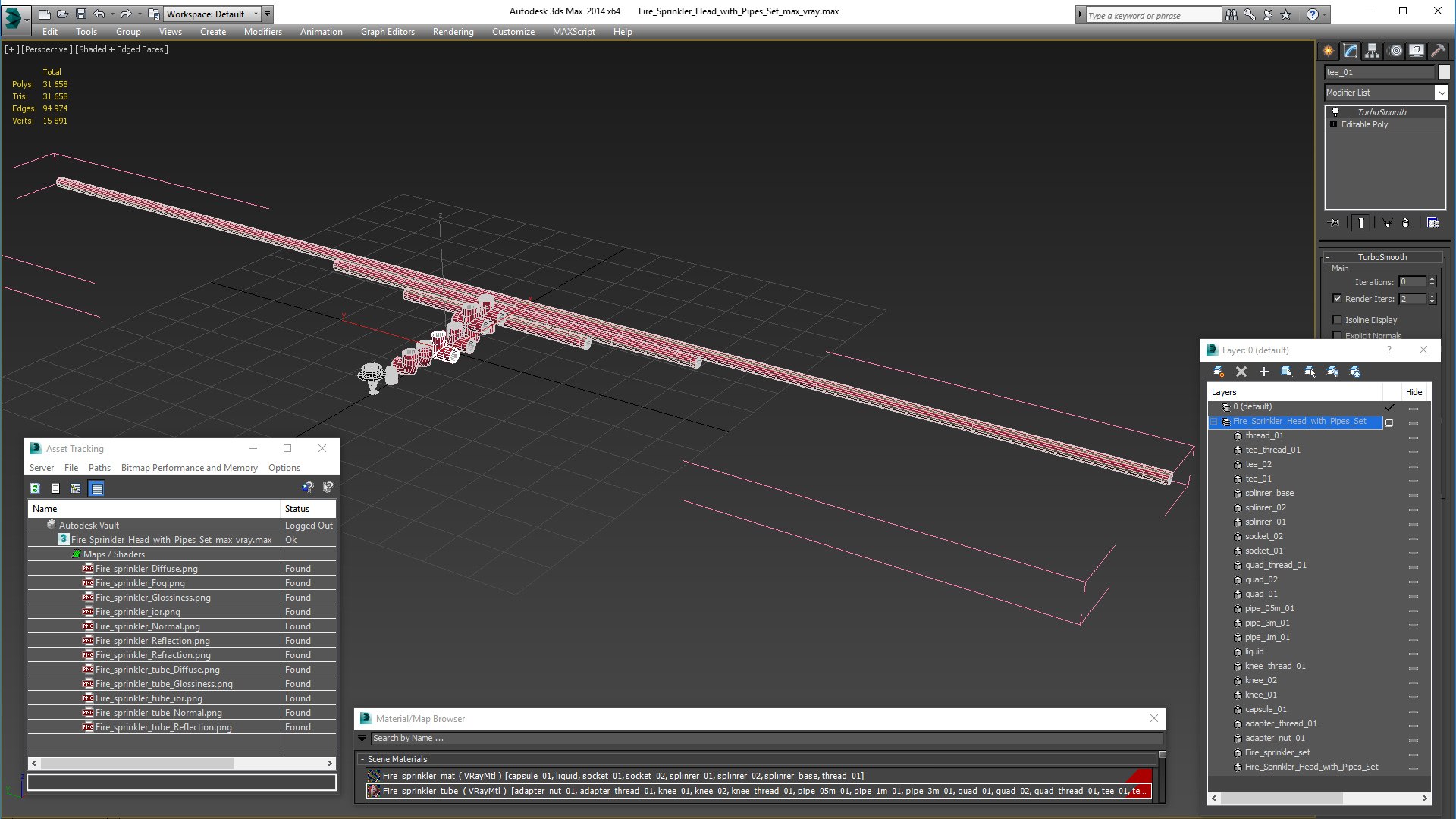
Task: Click the Asset Tracking refresh icon
Action: [34, 488]
